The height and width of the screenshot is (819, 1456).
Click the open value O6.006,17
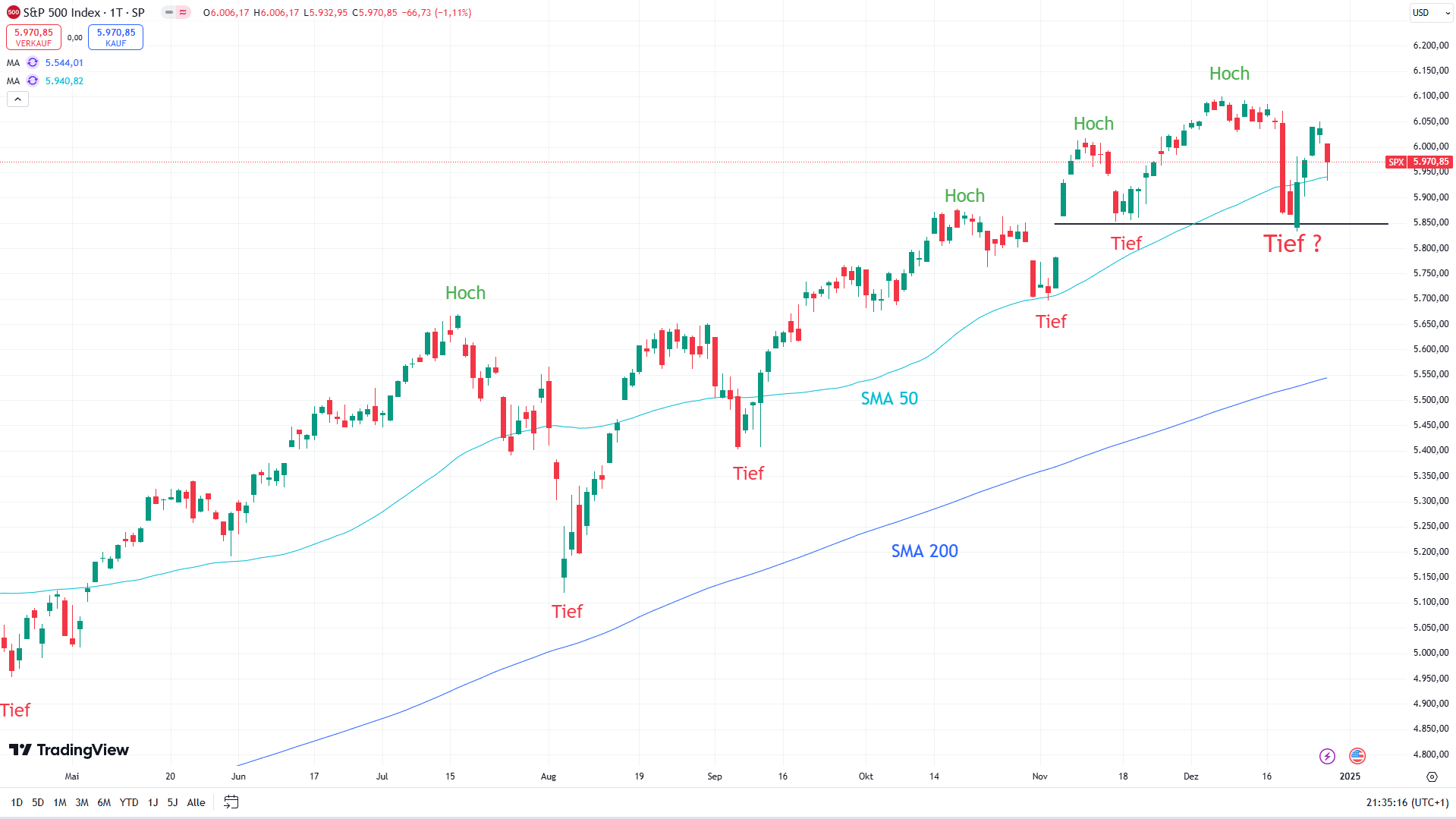click(226, 13)
